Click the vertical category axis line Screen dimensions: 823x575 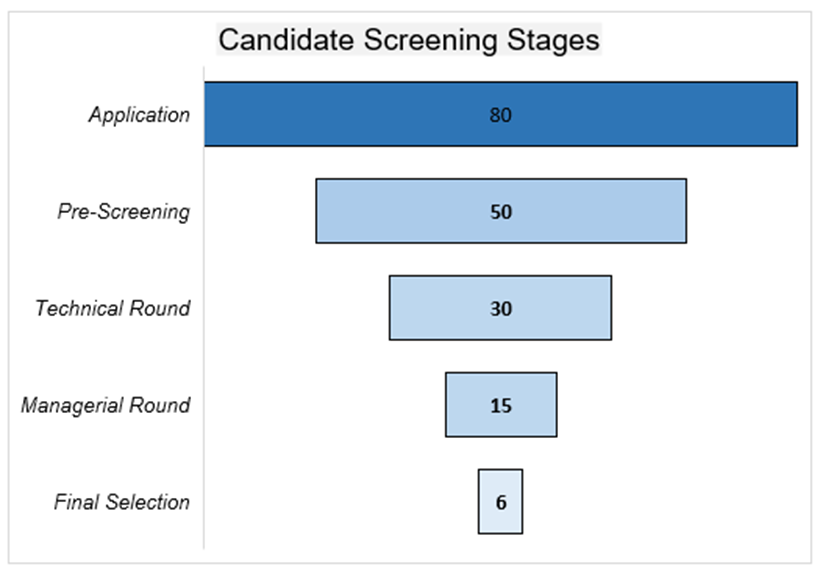pyautogui.click(x=204, y=307)
